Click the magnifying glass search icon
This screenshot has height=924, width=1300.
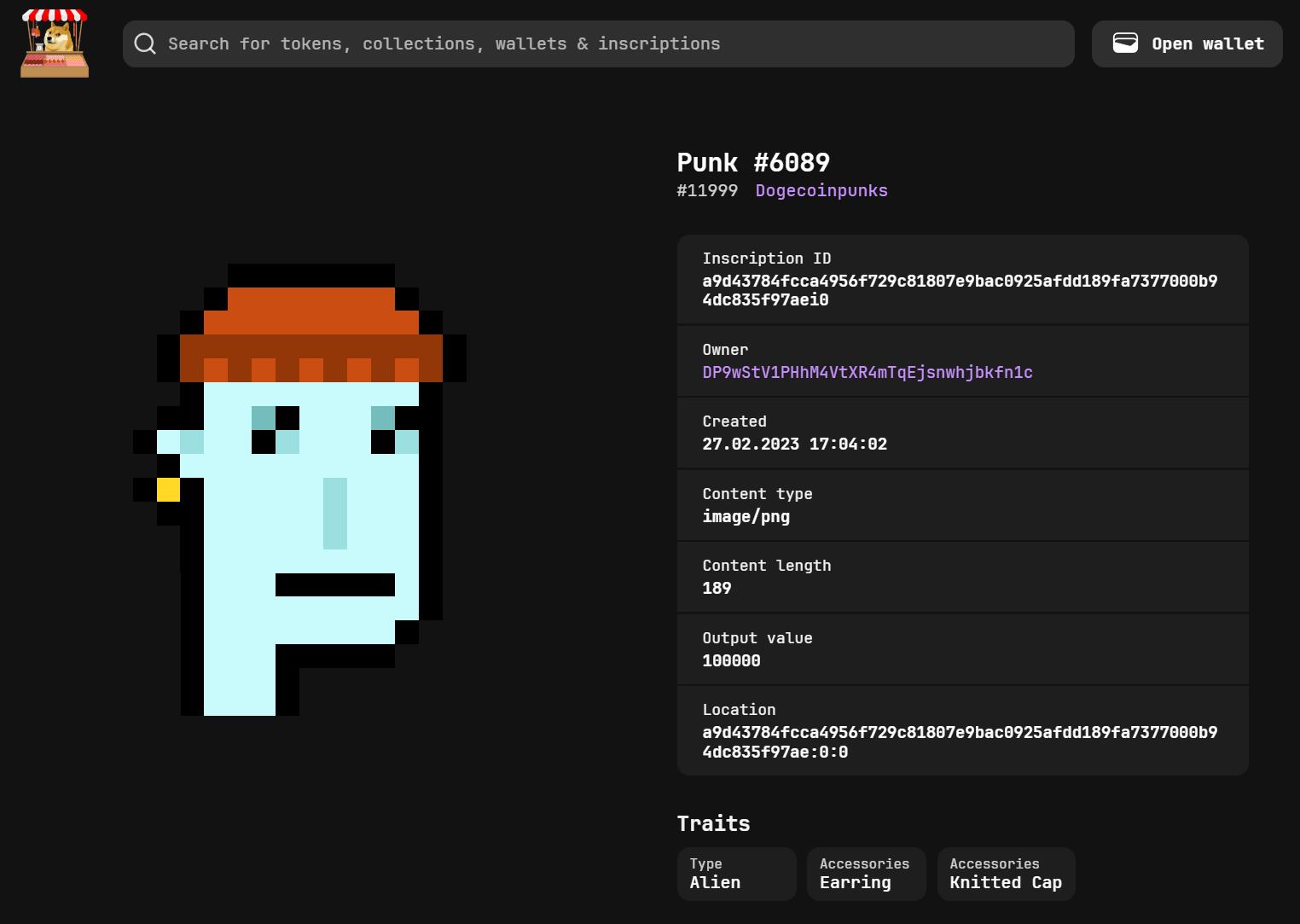pos(145,44)
